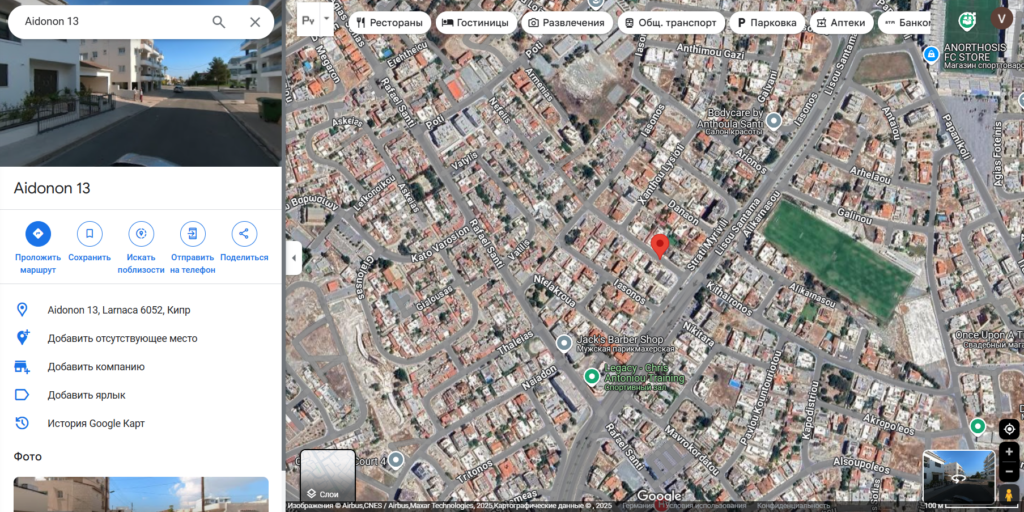
Task: Select the Парковка category chip
Action: point(767,23)
